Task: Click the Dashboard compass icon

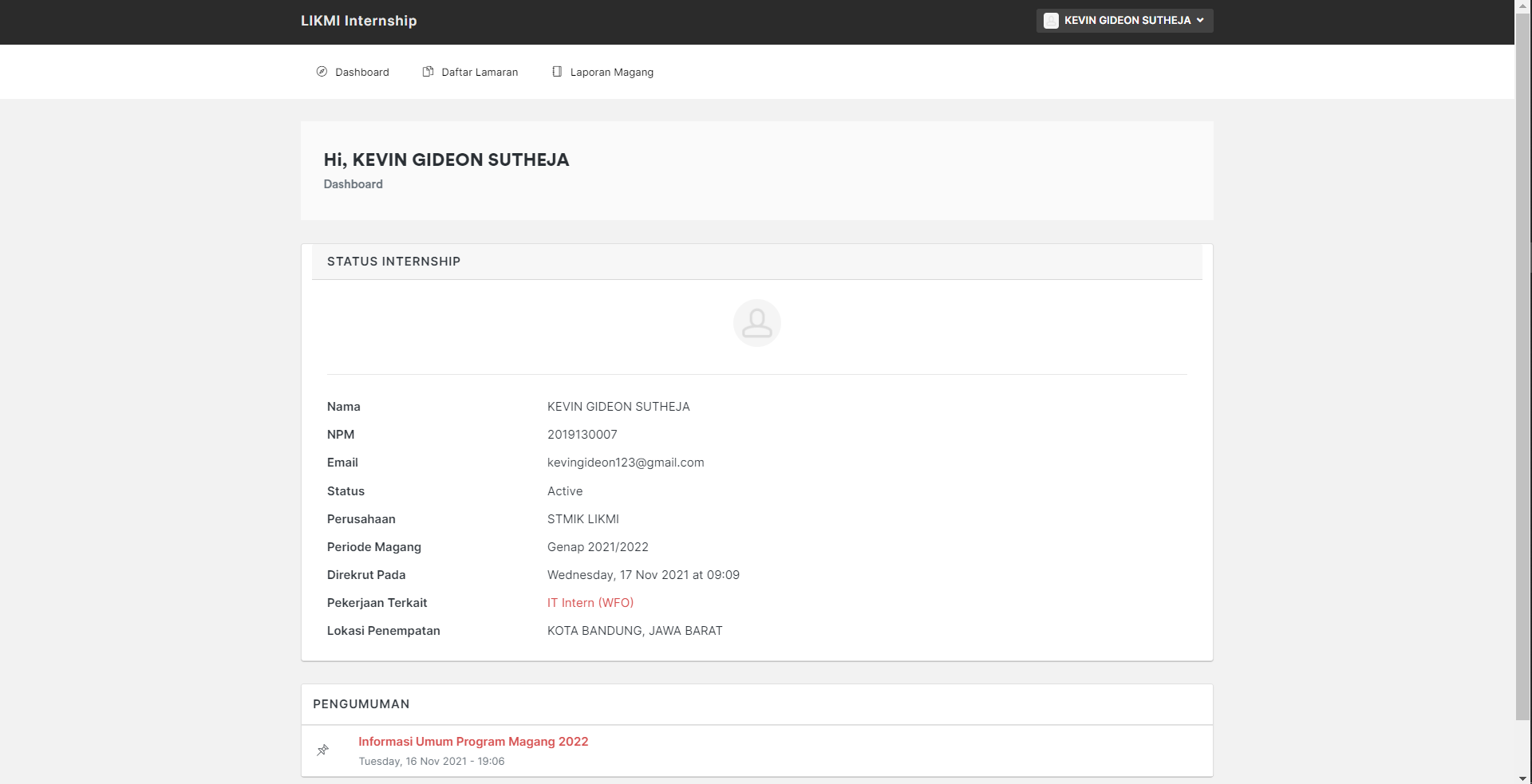Action: 322,72
